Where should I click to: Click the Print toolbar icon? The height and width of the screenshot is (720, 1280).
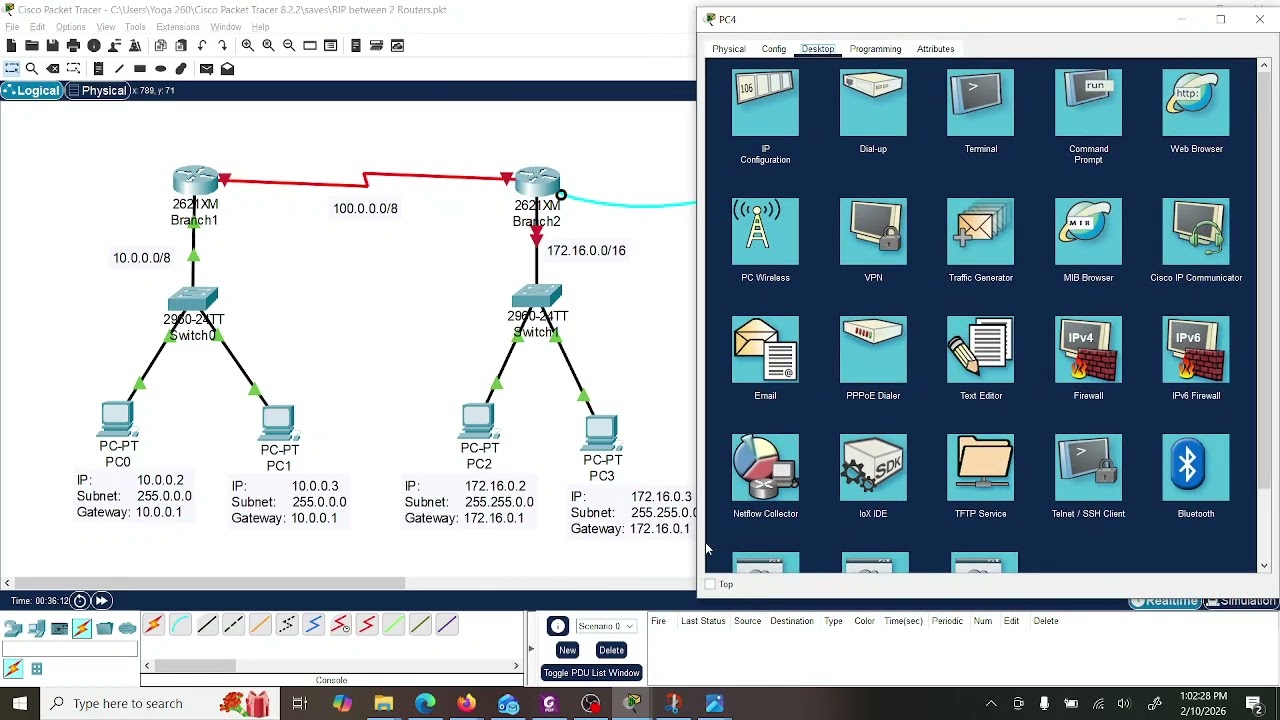pyautogui.click(x=73, y=45)
